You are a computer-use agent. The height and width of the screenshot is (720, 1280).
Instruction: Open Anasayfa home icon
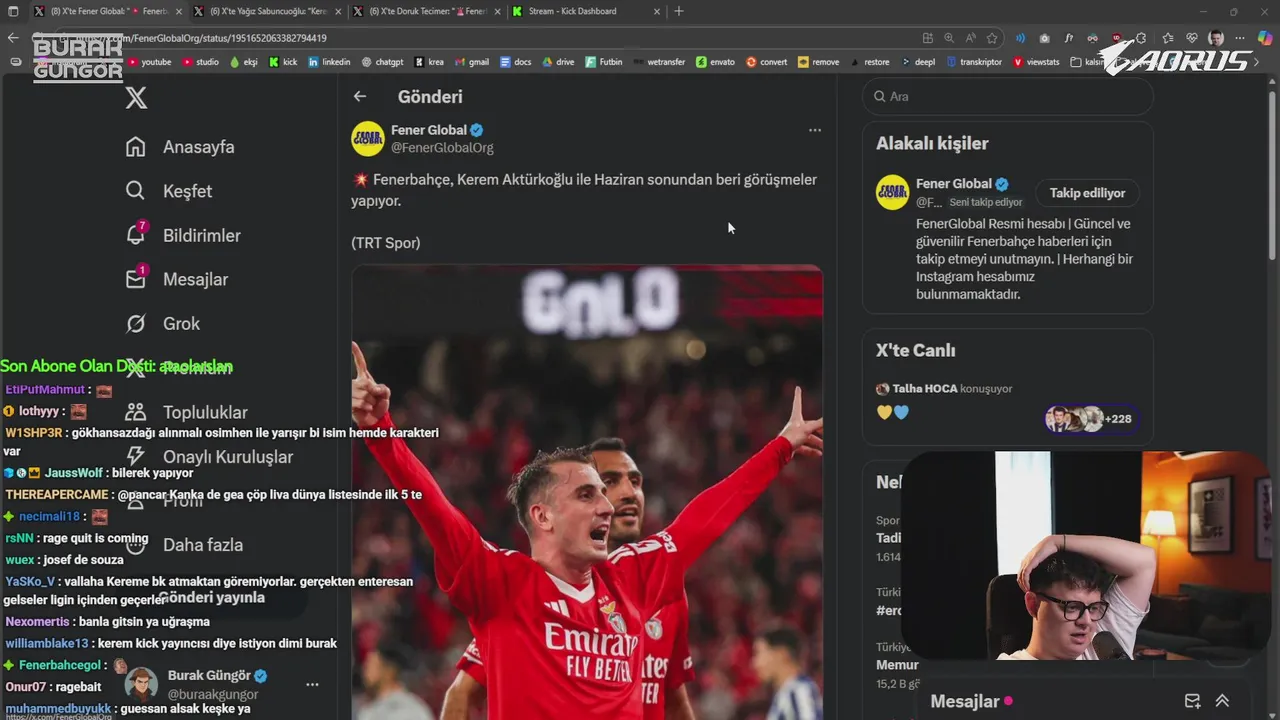[136, 147]
